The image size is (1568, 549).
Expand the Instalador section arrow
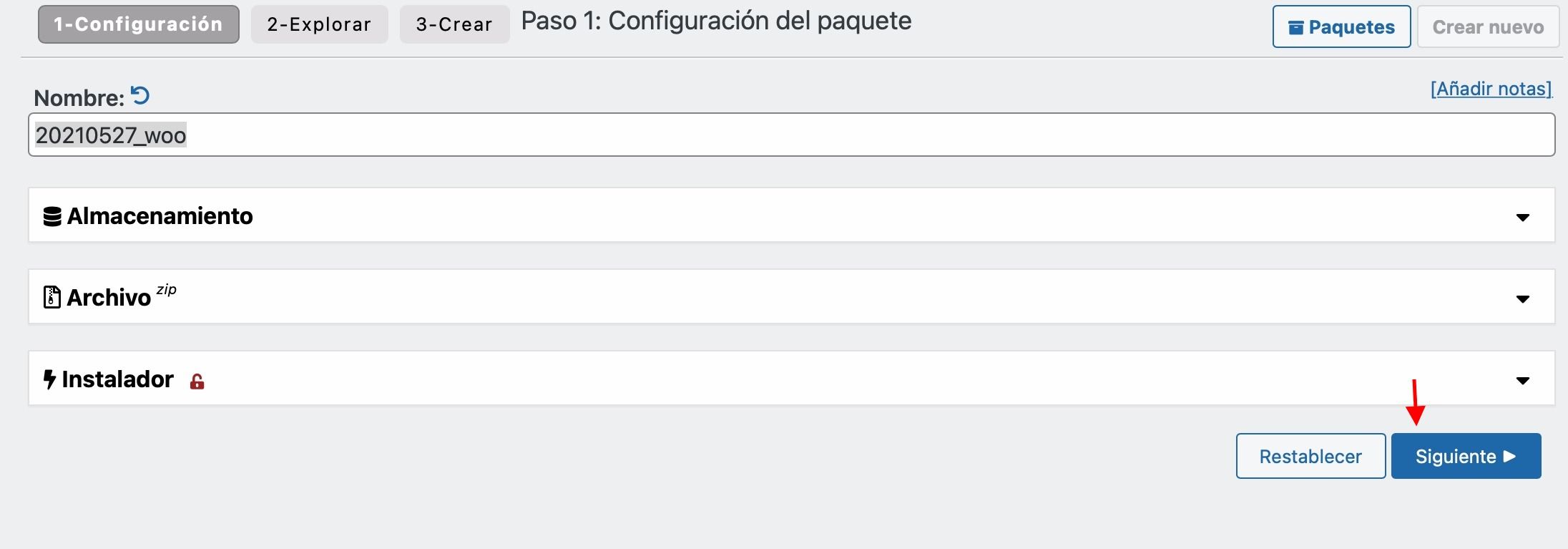point(1523,381)
